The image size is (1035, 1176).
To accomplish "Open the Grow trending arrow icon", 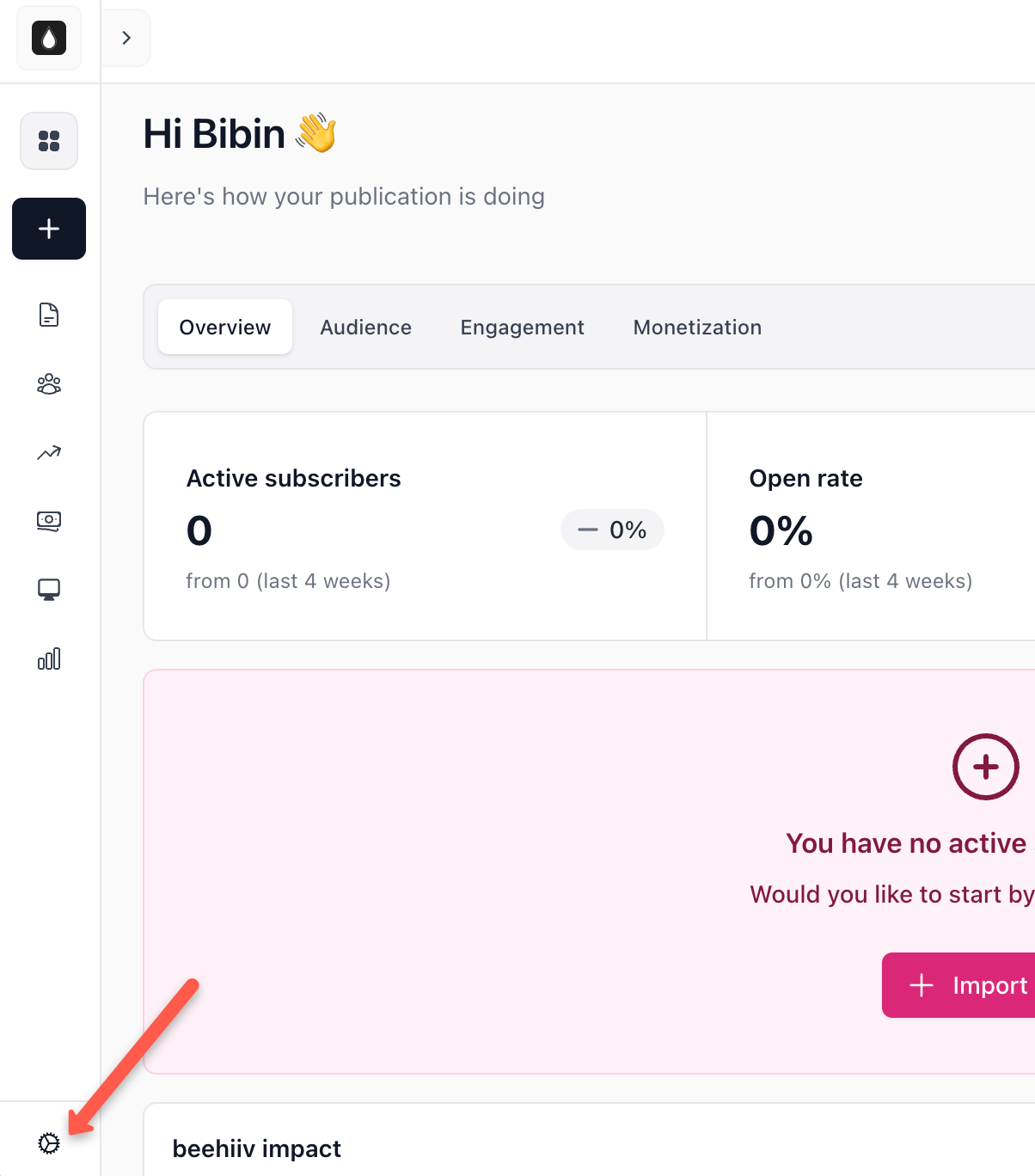I will pos(49,452).
